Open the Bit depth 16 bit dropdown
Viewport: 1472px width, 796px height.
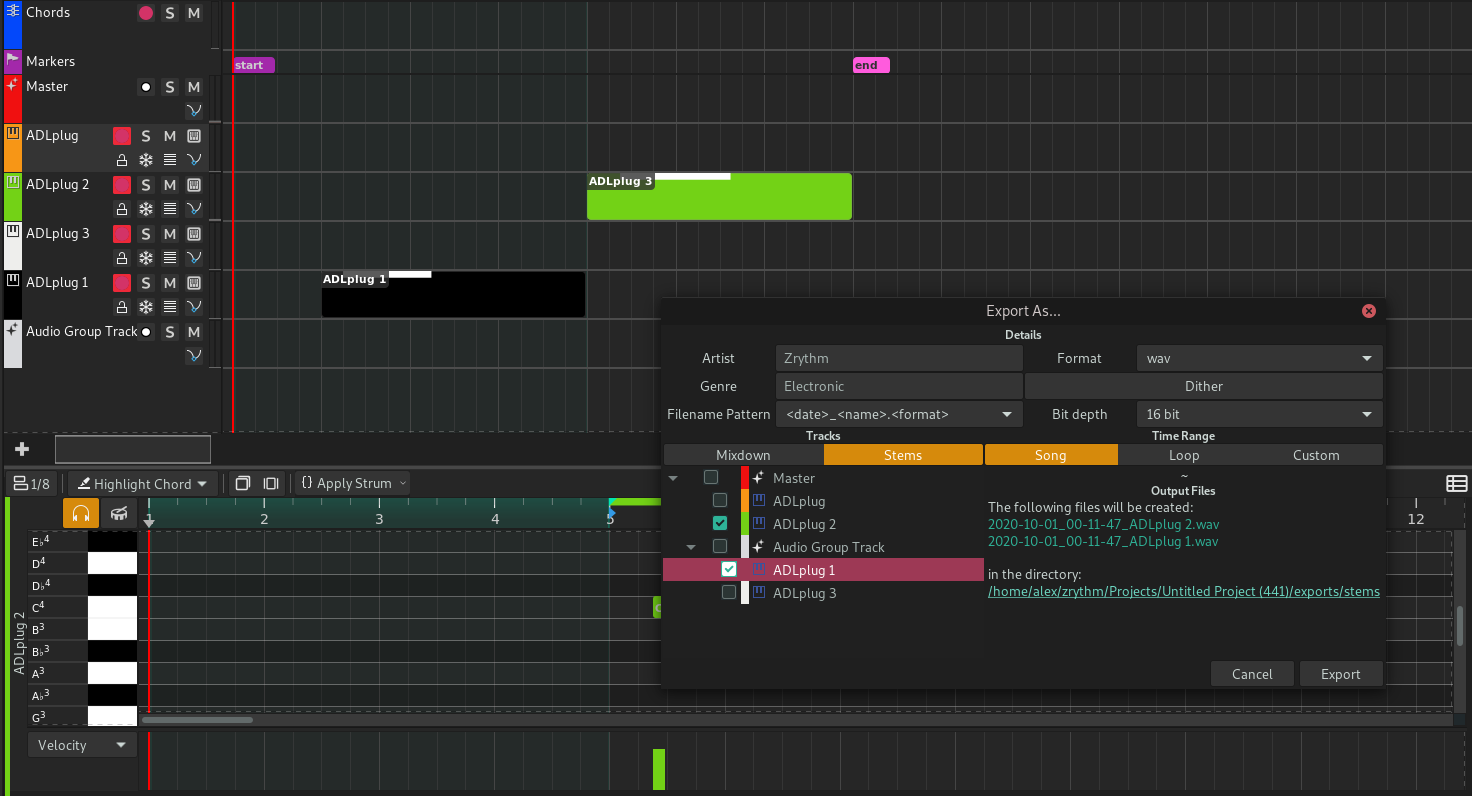point(1259,414)
